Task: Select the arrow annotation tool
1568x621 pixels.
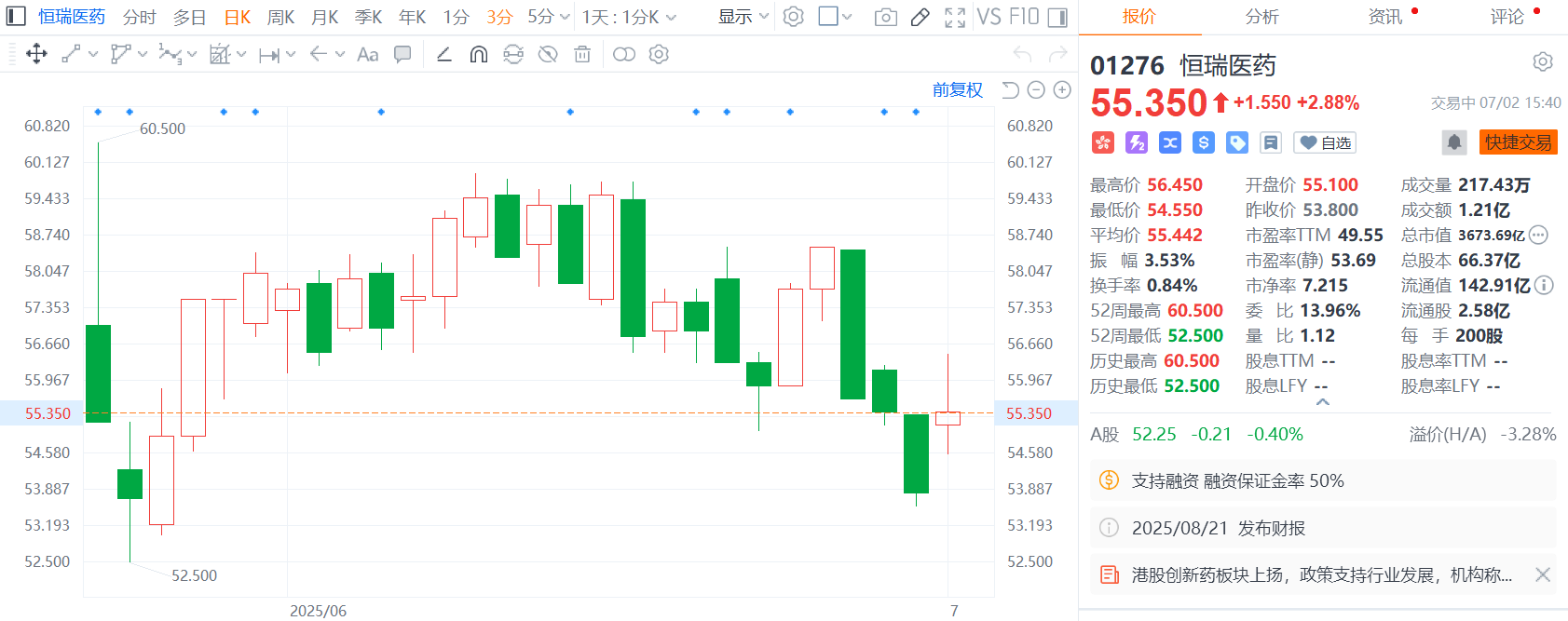Action: [x=318, y=54]
